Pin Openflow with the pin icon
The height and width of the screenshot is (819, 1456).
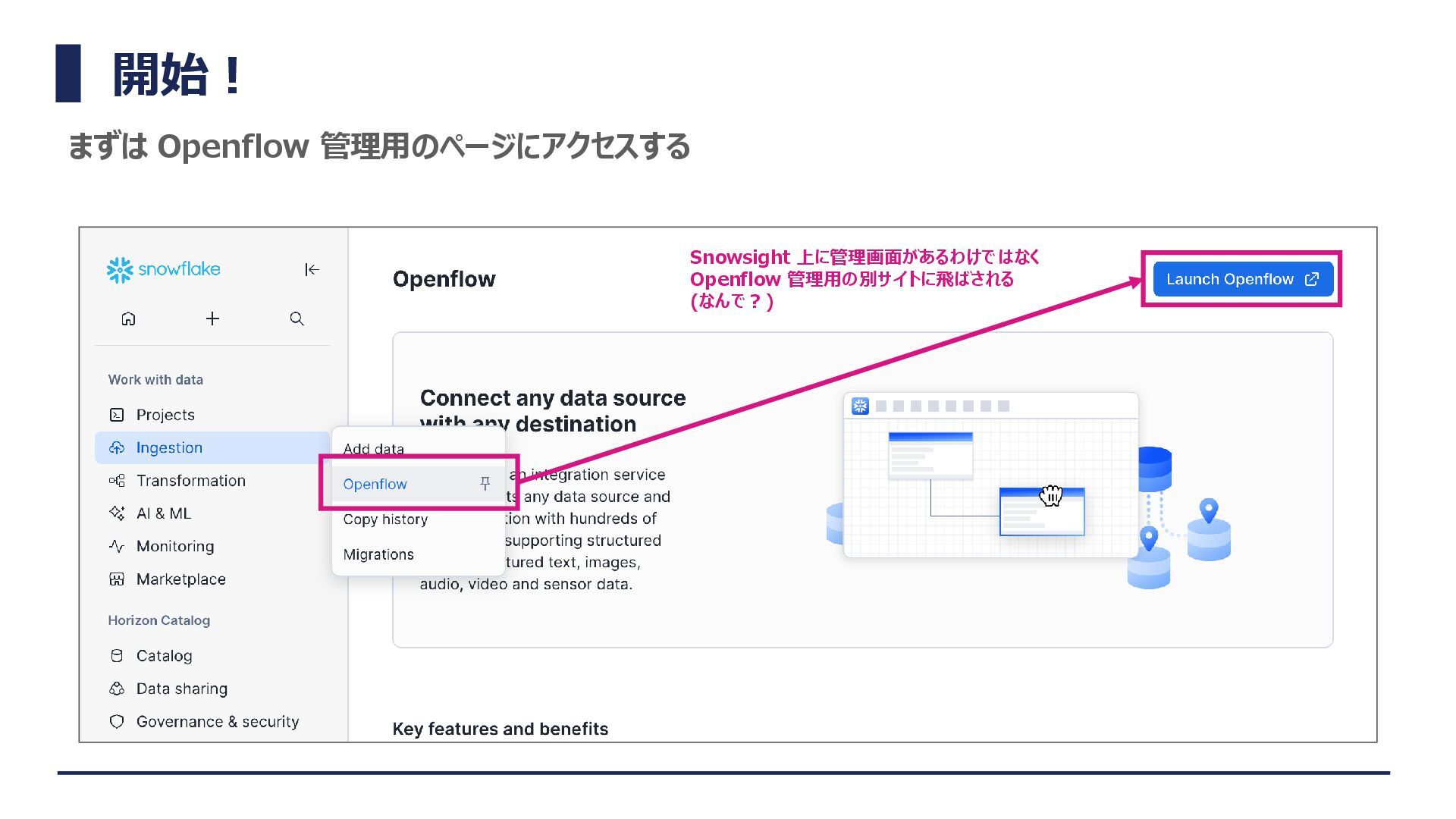(485, 484)
